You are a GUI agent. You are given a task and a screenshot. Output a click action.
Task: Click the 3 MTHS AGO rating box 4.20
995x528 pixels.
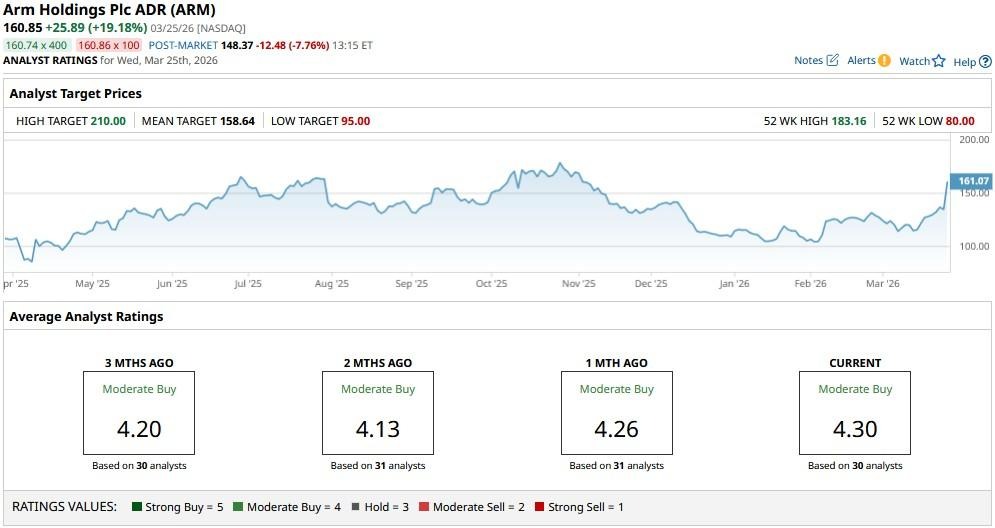pos(139,413)
